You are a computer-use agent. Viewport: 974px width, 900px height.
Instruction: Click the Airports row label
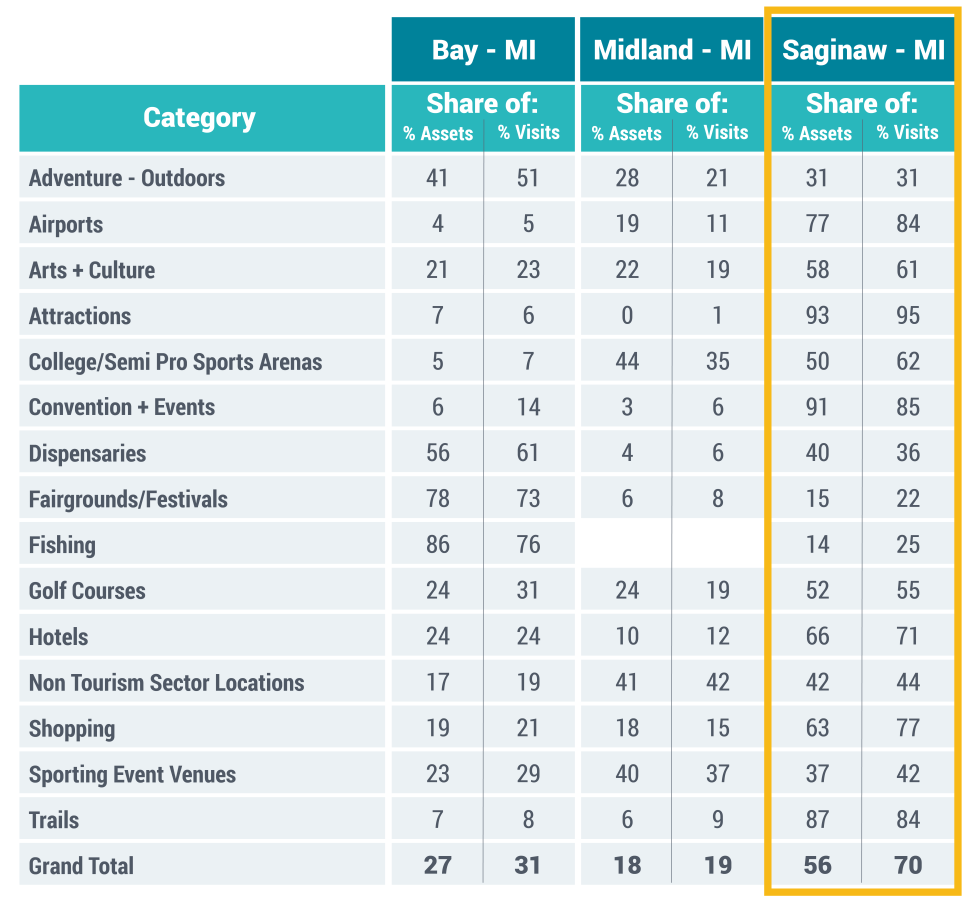pos(66,224)
